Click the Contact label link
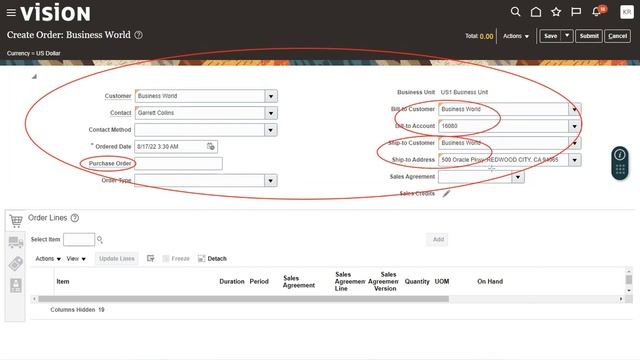Screen dimensions: 640x360 tap(120, 113)
